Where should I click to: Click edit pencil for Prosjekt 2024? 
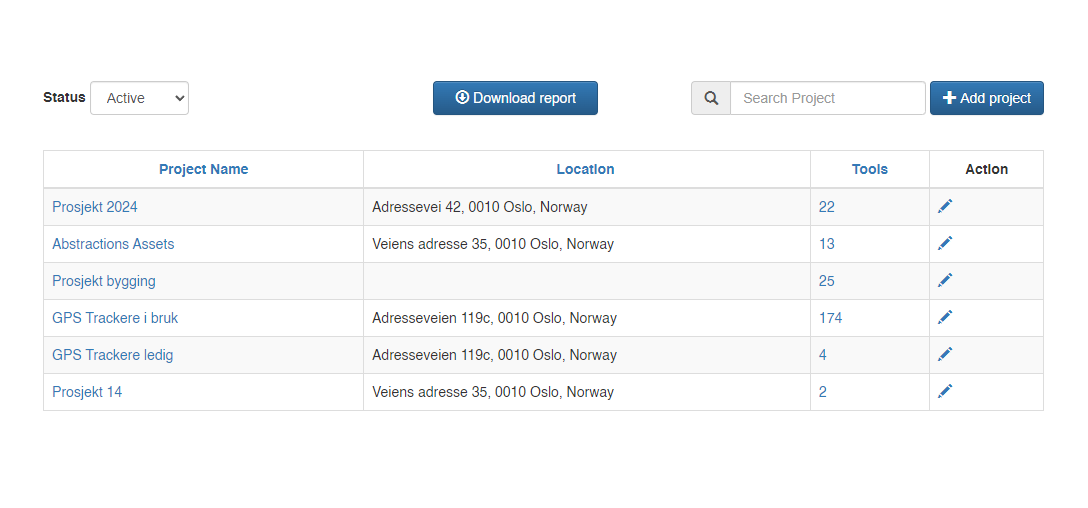(945, 206)
